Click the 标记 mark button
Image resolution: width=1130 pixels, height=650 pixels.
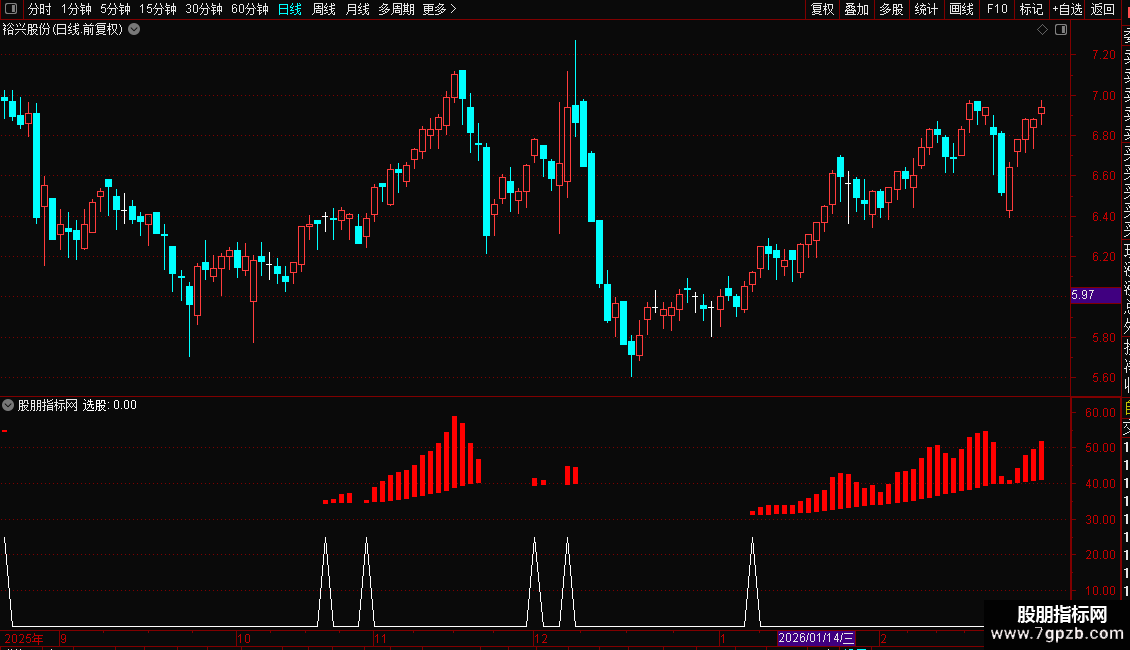[1031, 9]
